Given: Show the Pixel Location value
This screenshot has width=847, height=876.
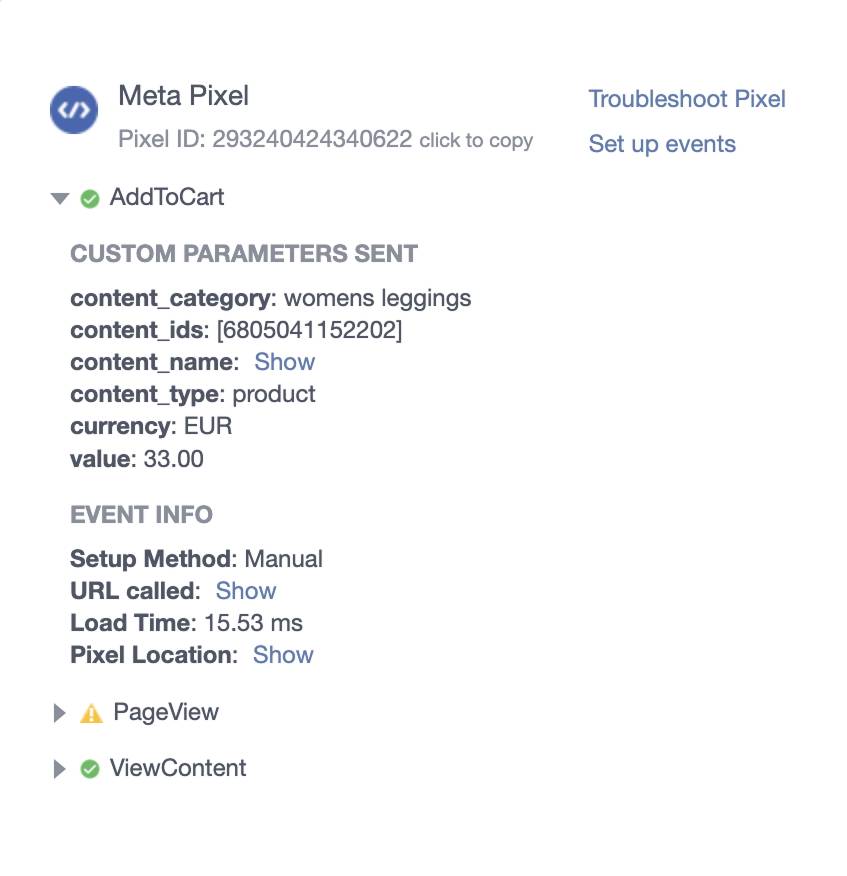Looking at the screenshot, I should coord(283,655).
